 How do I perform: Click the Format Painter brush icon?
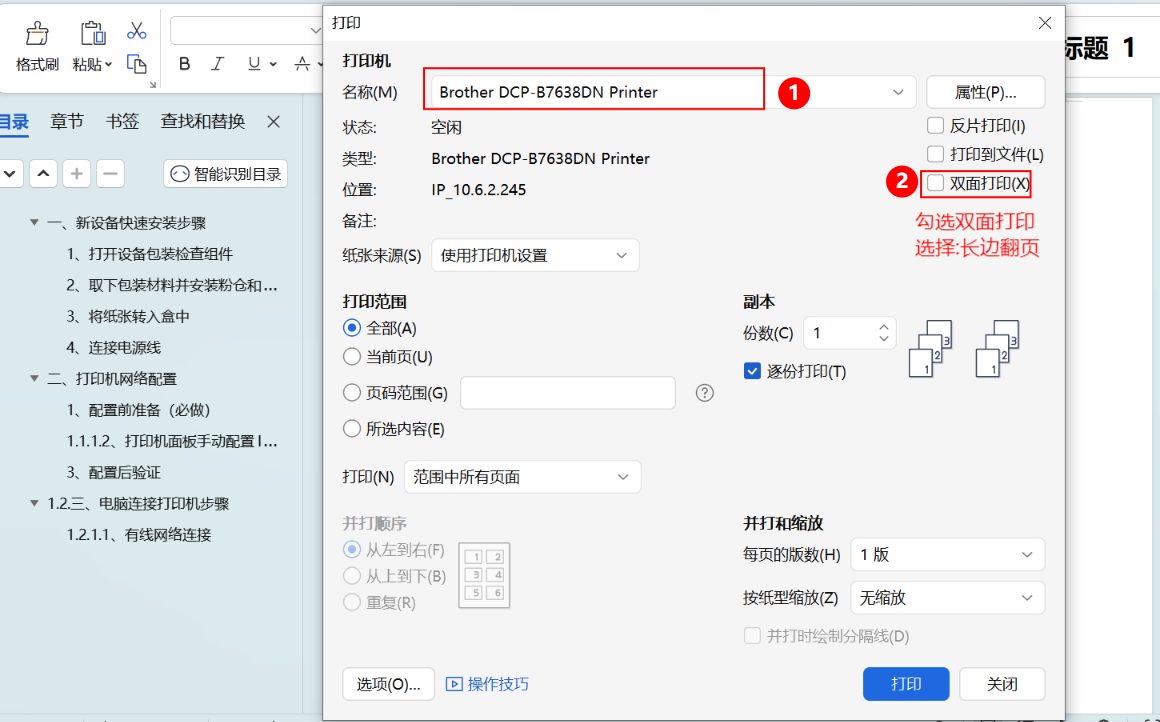[37, 34]
